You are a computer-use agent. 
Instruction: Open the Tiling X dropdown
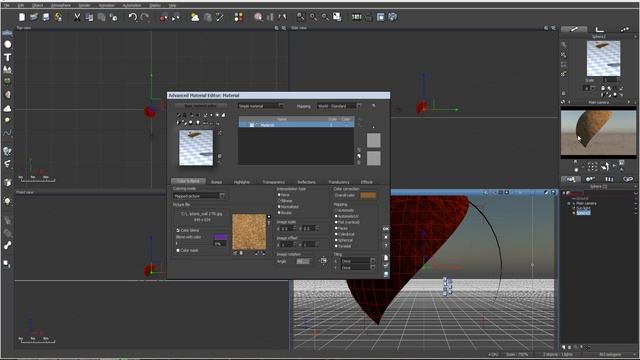tap(358, 260)
